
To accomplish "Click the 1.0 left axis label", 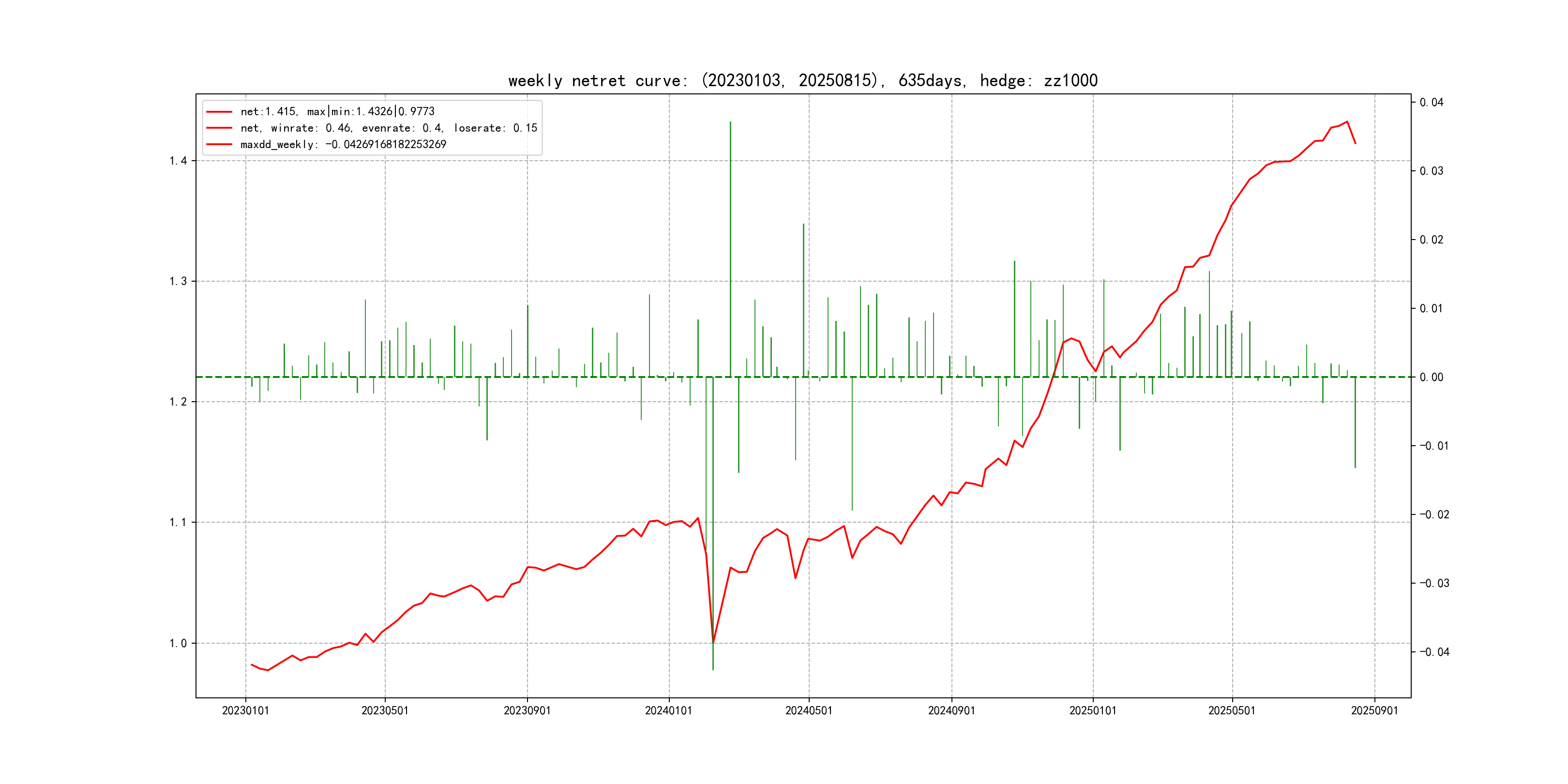I will pyautogui.click(x=178, y=643).
